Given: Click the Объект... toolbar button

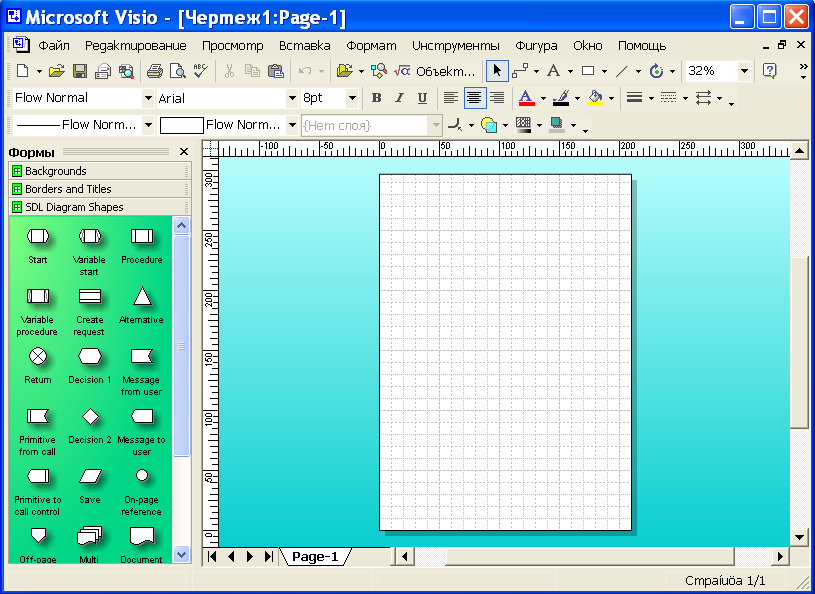Looking at the screenshot, I should click(435, 71).
